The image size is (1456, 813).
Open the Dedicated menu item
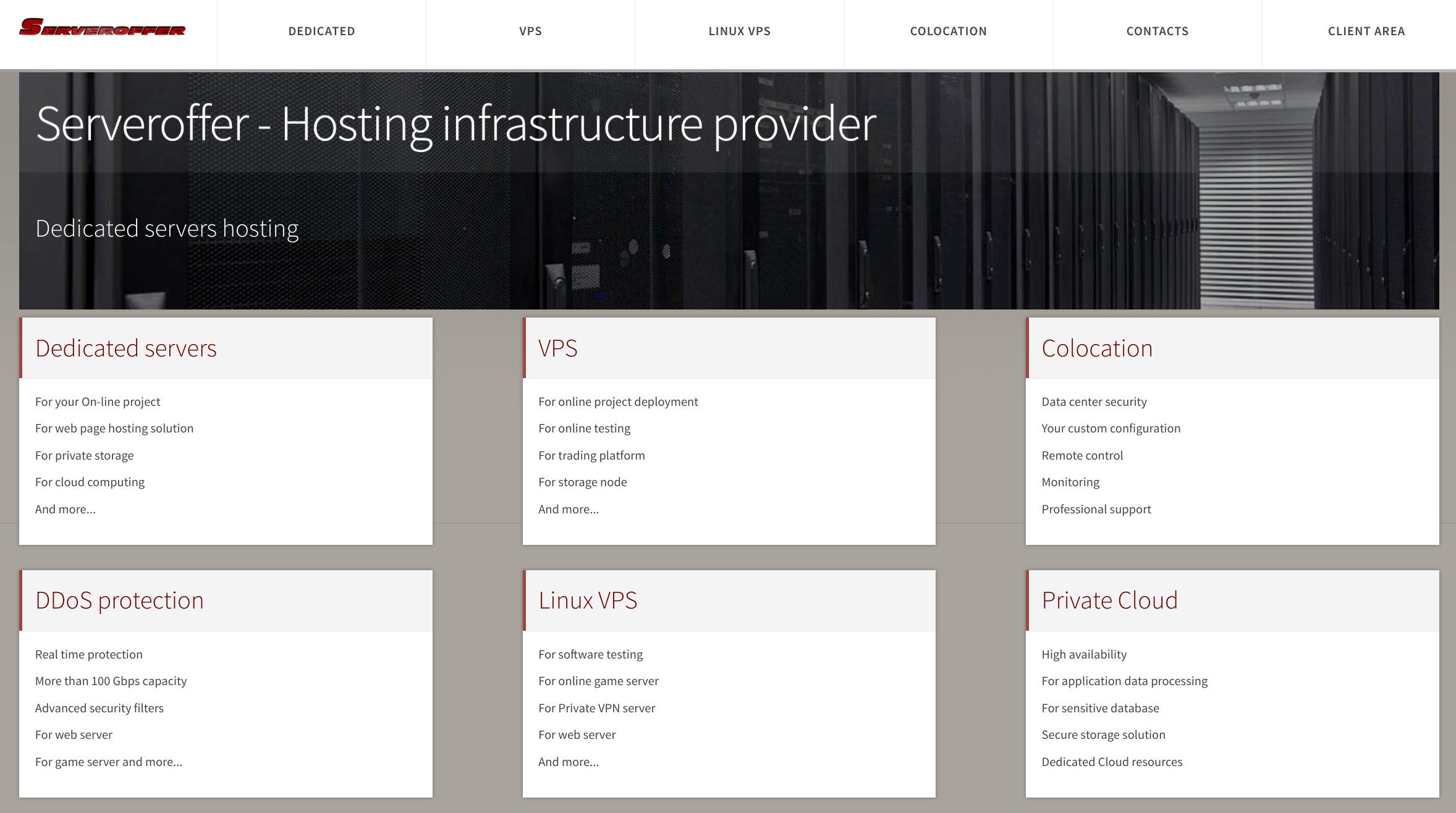(321, 32)
